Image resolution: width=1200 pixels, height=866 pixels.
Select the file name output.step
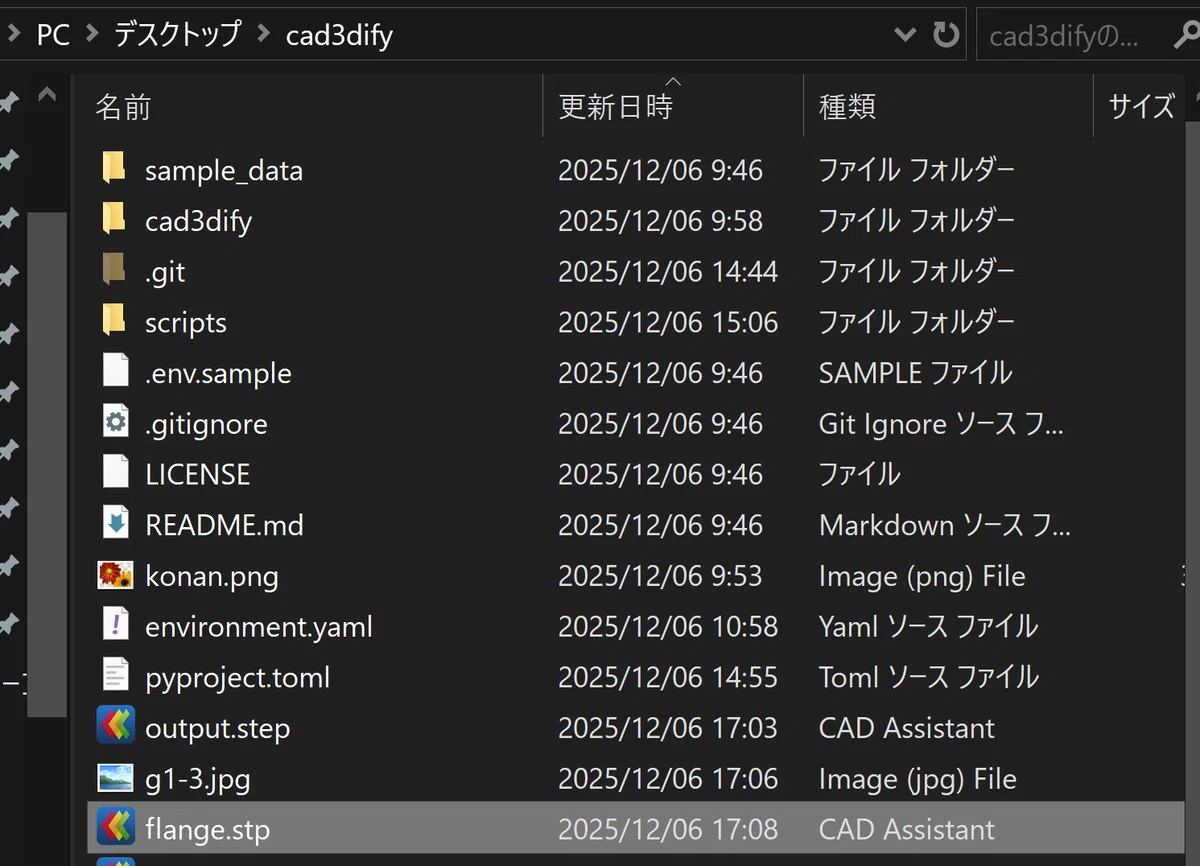click(x=217, y=729)
